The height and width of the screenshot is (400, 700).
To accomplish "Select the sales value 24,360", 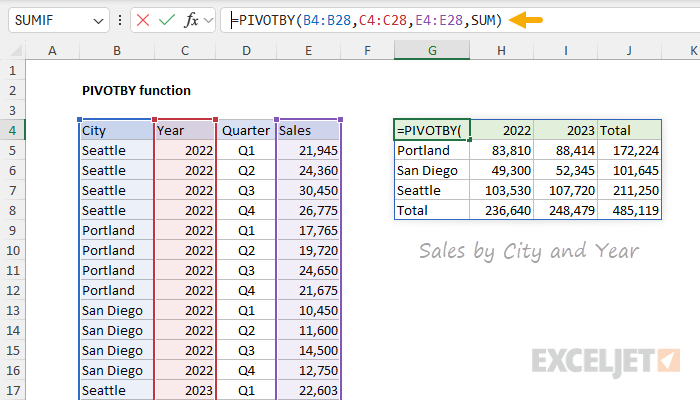I will coord(308,171).
